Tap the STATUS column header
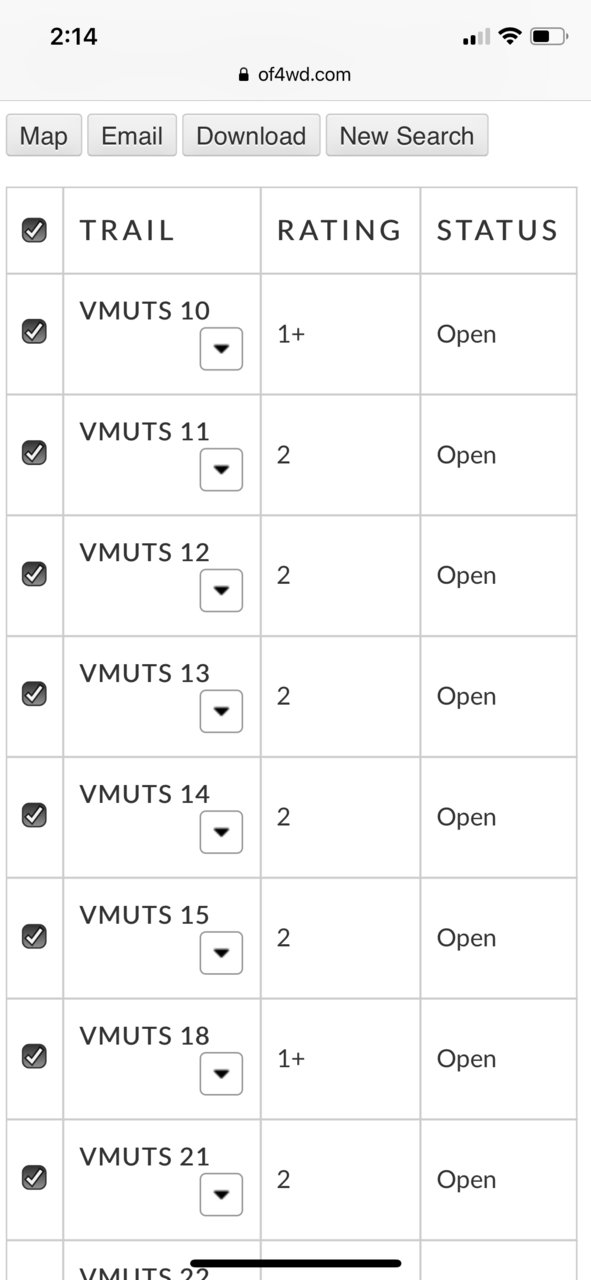Viewport: 591px width, 1280px height. point(497,230)
